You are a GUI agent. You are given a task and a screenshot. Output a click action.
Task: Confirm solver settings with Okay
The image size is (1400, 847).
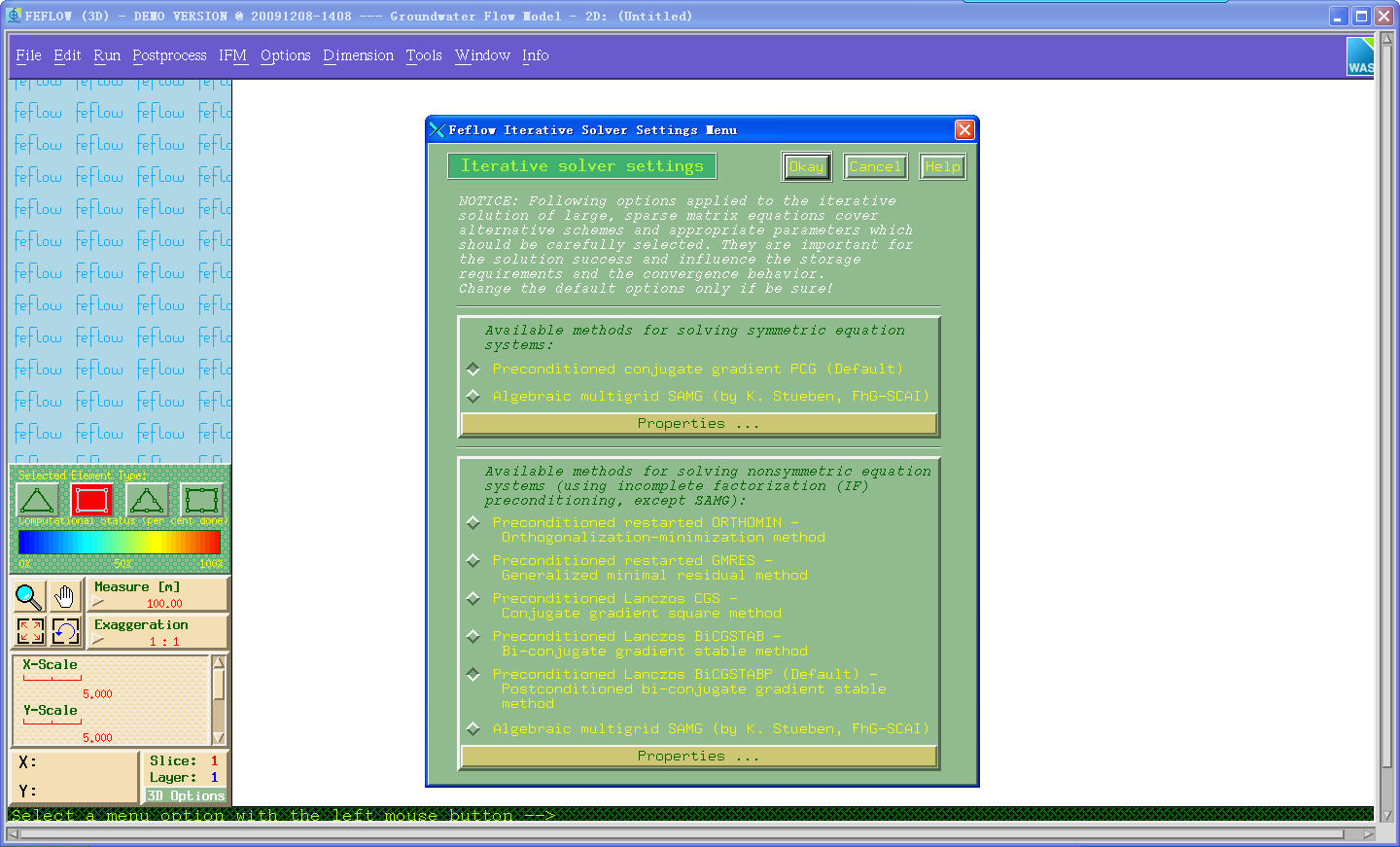click(x=806, y=167)
